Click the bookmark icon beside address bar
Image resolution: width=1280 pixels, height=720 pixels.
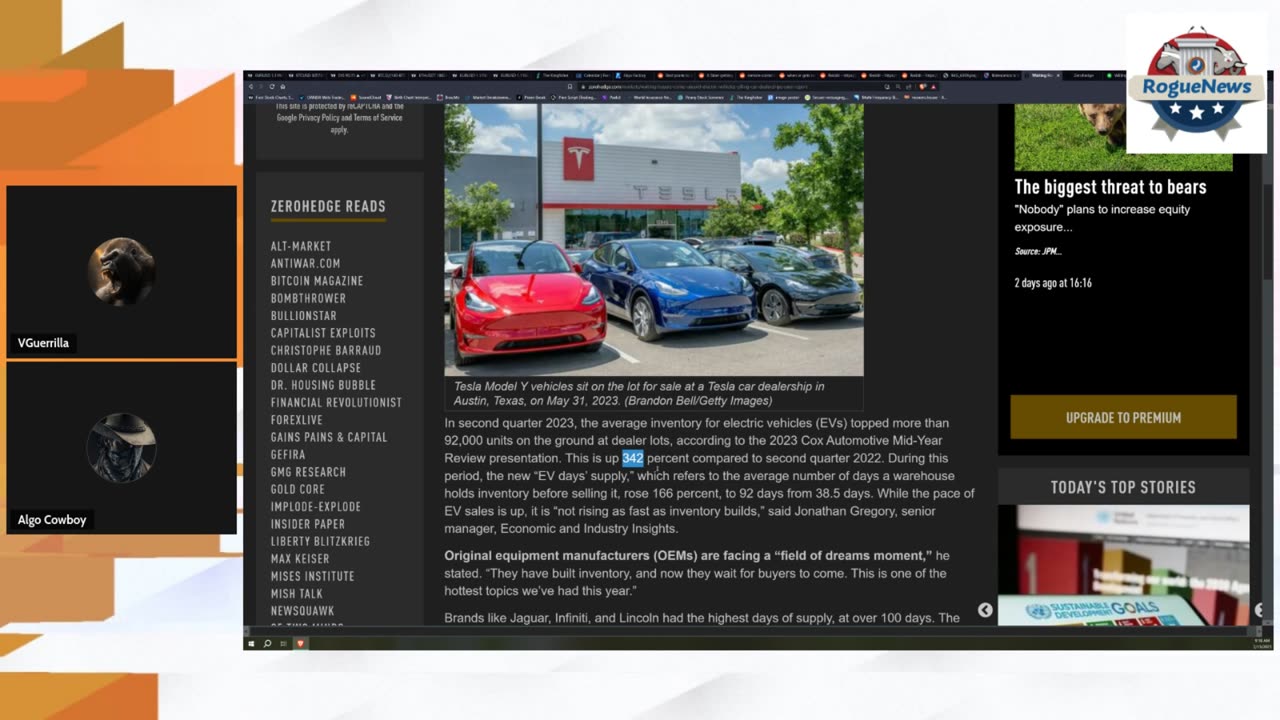(x=570, y=87)
